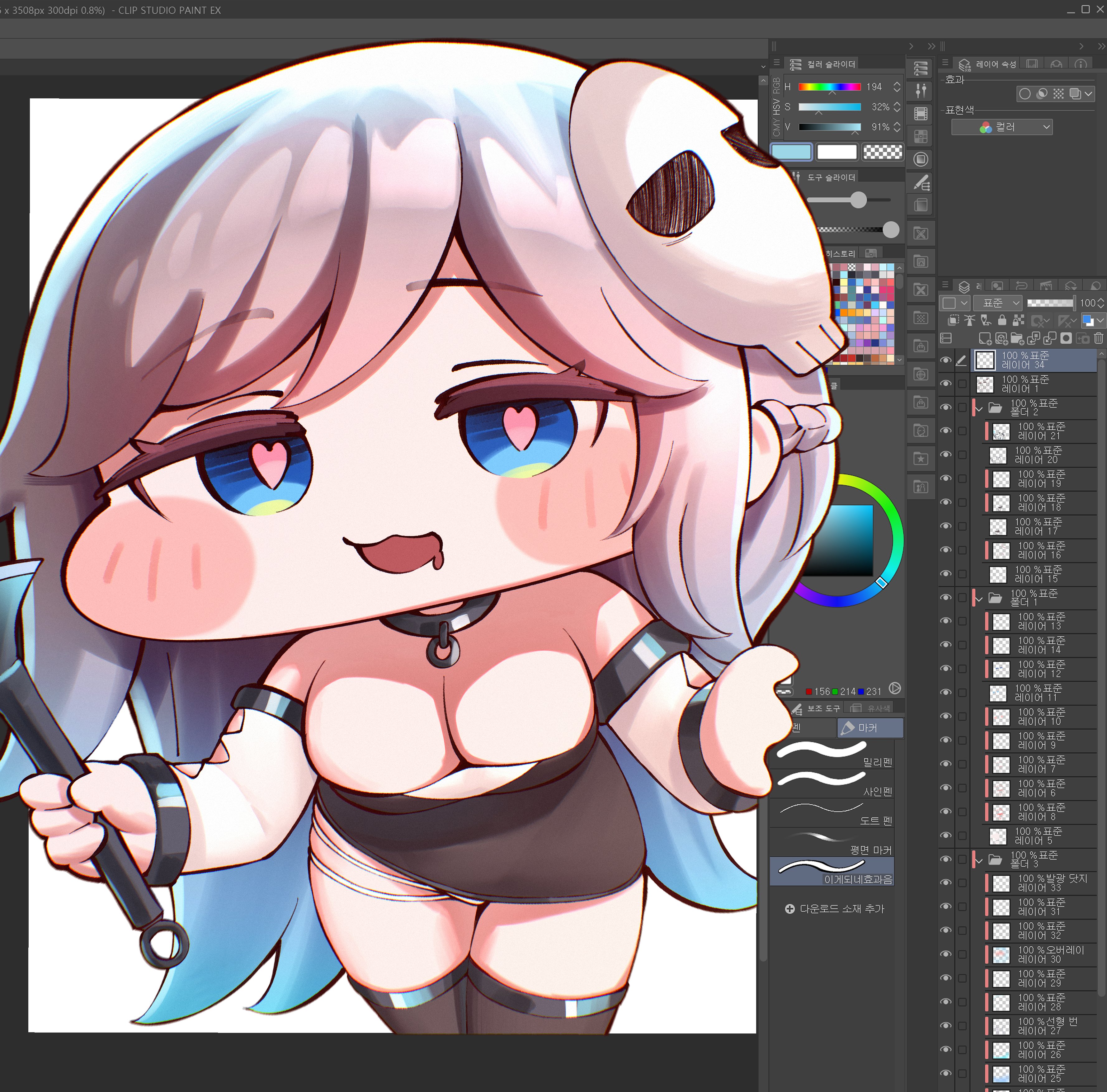Click the new layer folder icon
The width and height of the screenshot is (1107, 1092).
pyautogui.click(x=1017, y=339)
